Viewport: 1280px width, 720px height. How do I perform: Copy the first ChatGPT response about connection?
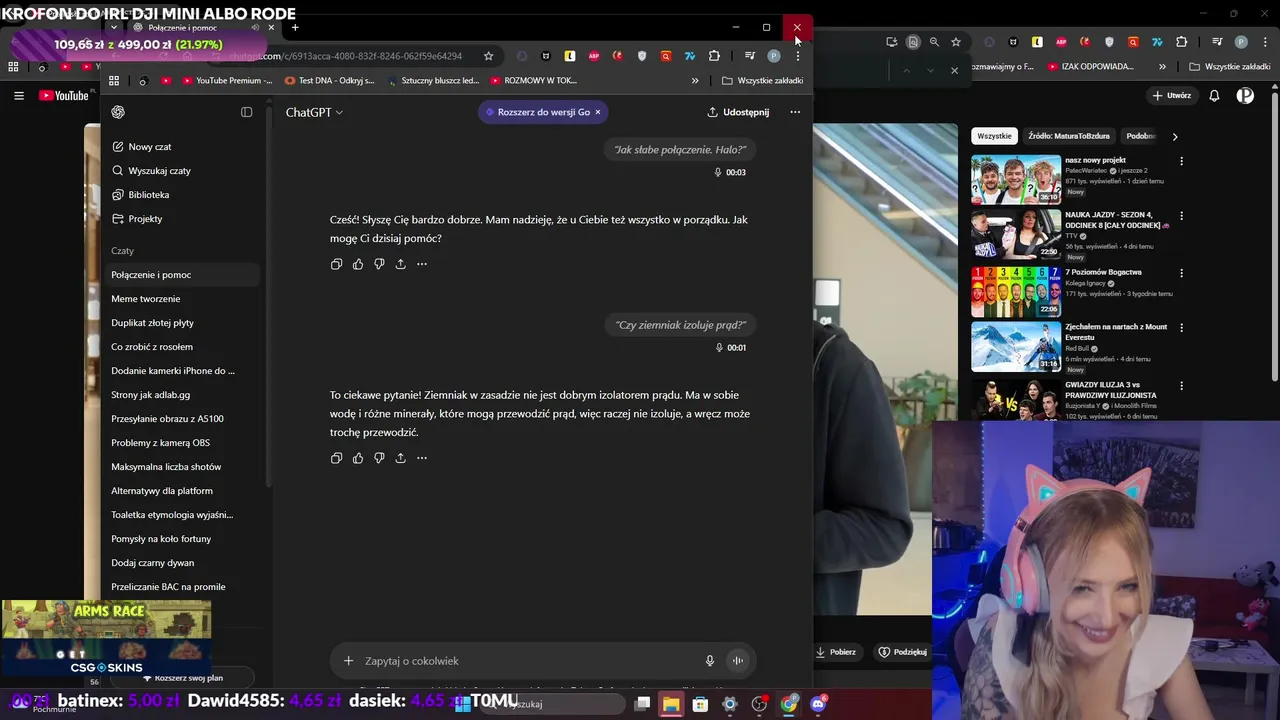[336, 264]
